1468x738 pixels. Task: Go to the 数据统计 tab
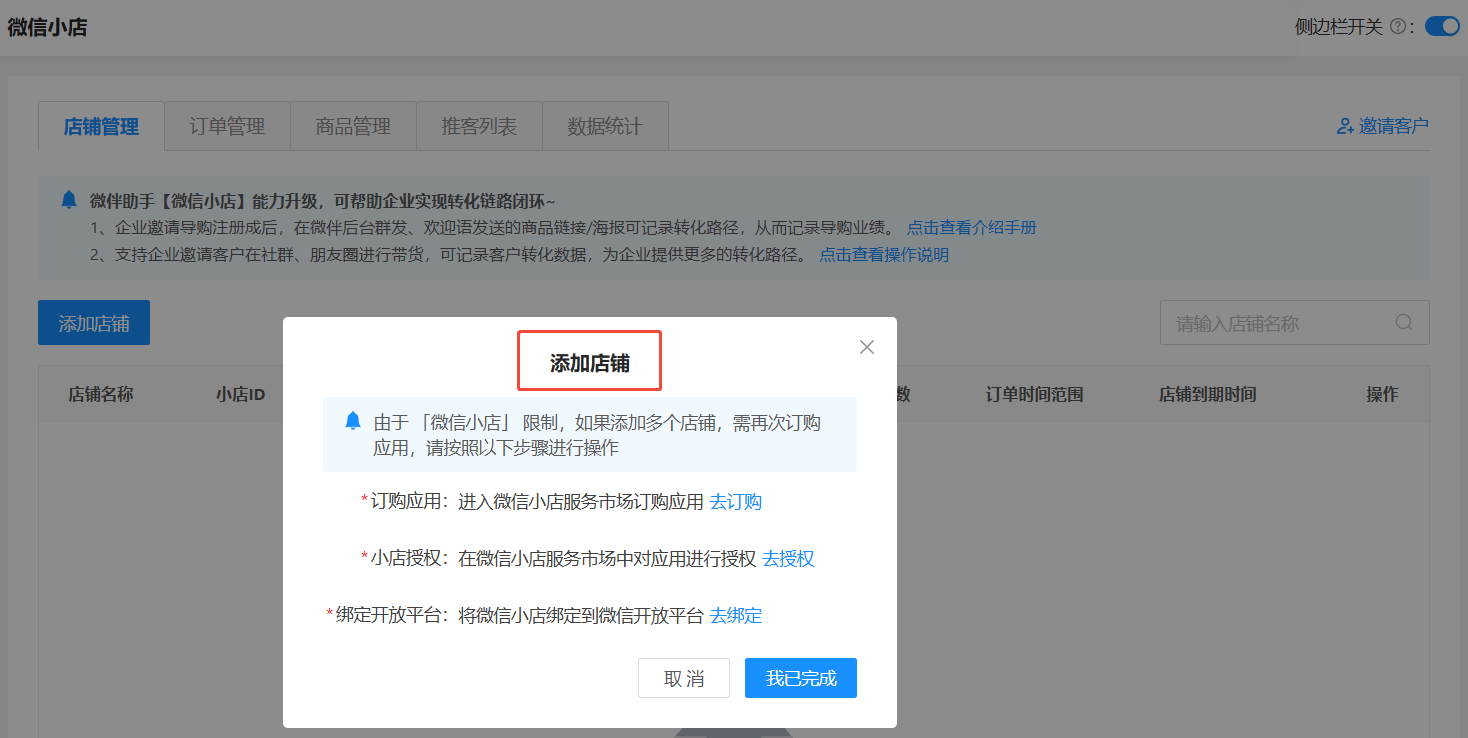point(604,126)
